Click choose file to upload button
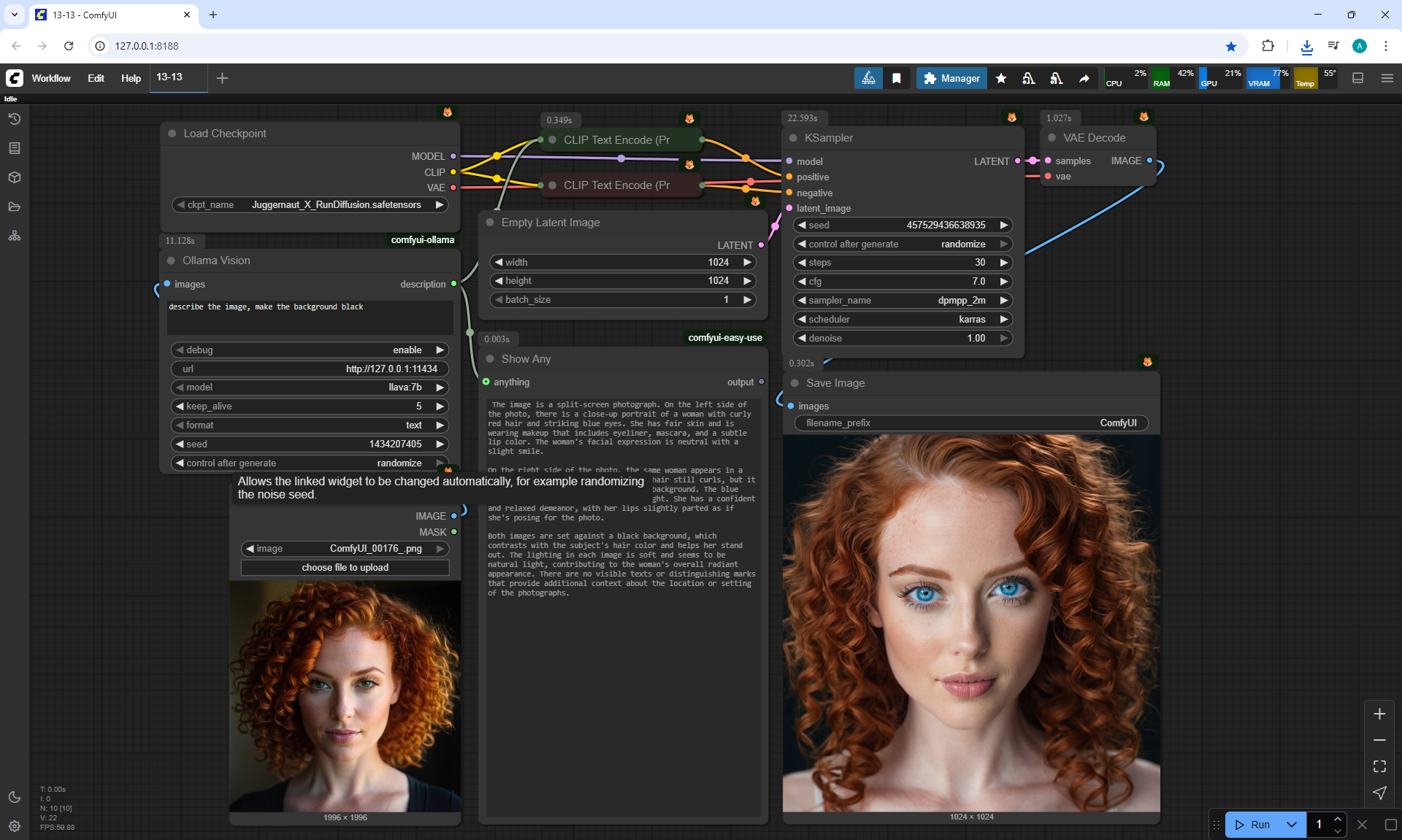This screenshot has width=1402, height=840. click(x=345, y=568)
